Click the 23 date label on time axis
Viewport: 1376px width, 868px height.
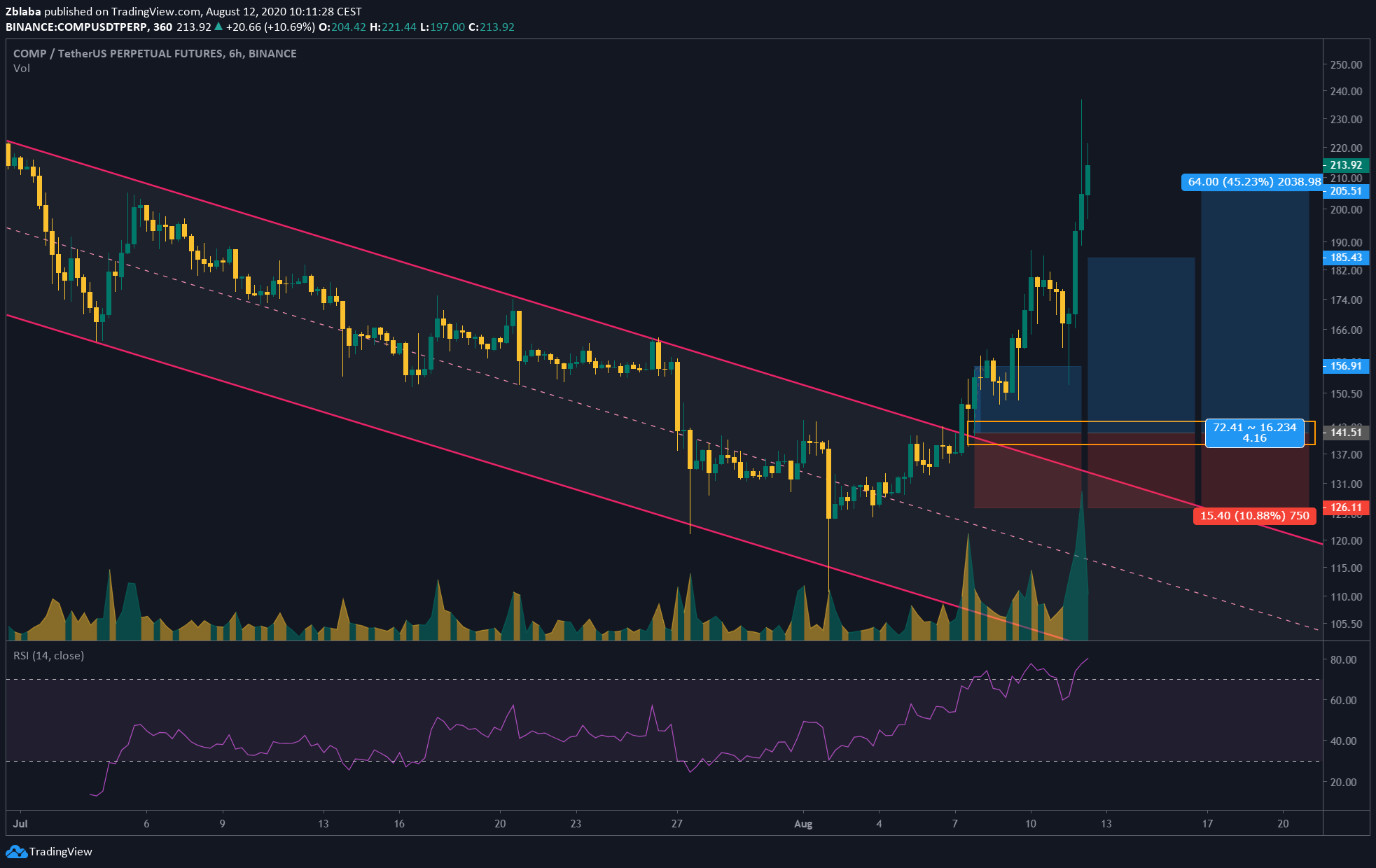pyautogui.click(x=576, y=823)
